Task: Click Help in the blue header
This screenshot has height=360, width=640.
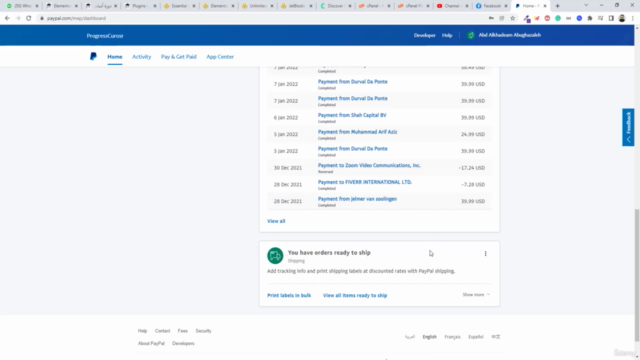Action: (447, 36)
